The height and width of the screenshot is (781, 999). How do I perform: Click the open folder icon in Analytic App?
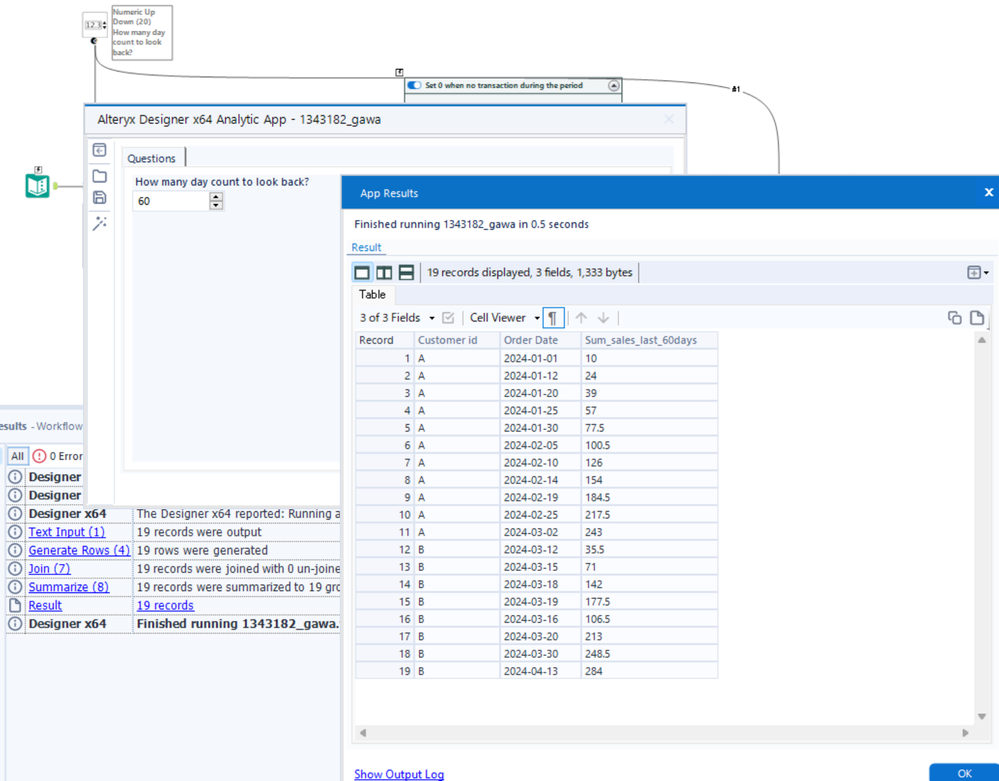tap(99, 176)
